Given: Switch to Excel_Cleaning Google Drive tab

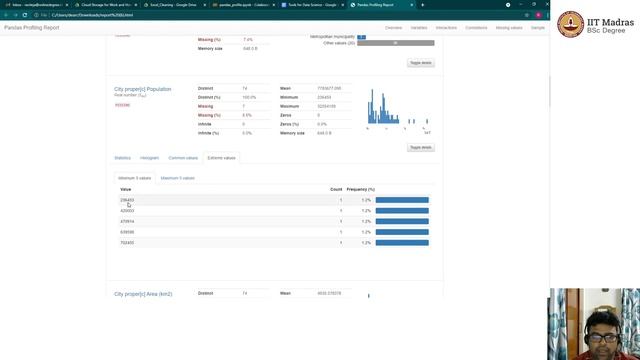Looking at the screenshot, I should click(x=173, y=5).
